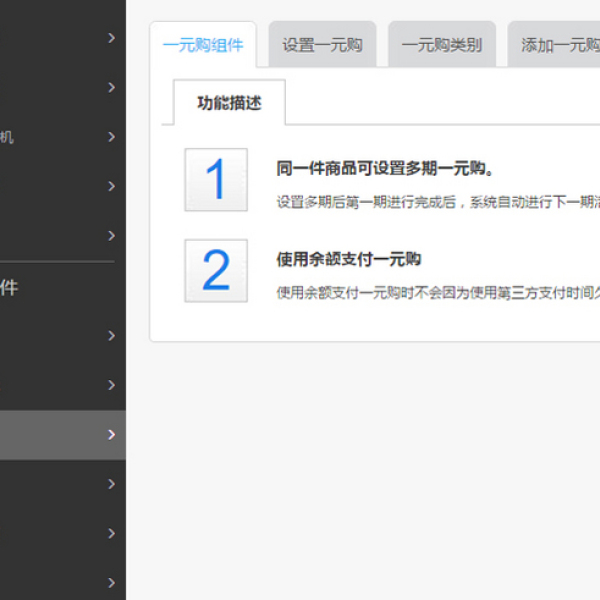This screenshot has width=600, height=600.
Task: Click heading 同一件商品可设置多期一元购
Action: [x=385, y=168]
